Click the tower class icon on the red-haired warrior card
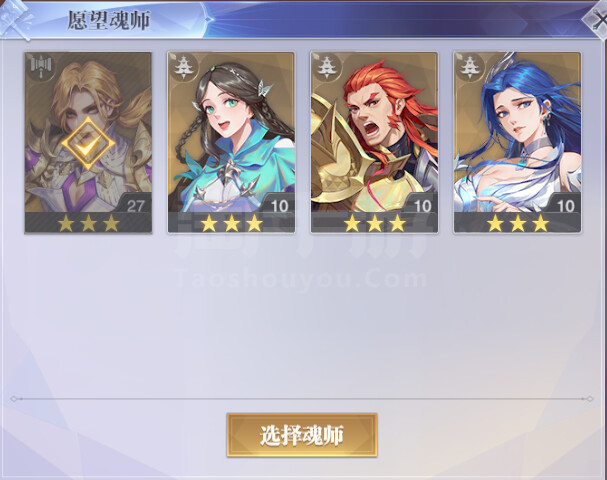Screen dimensions: 607x480 pos(327,67)
